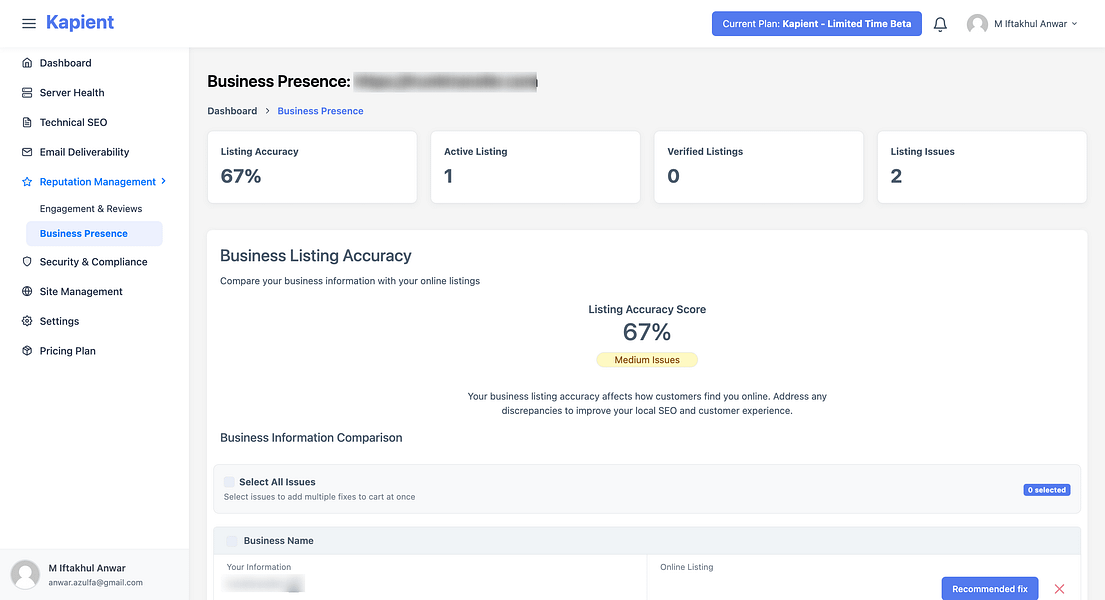Open Technical SEO menu item
1105x600 pixels.
click(x=73, y=122)
